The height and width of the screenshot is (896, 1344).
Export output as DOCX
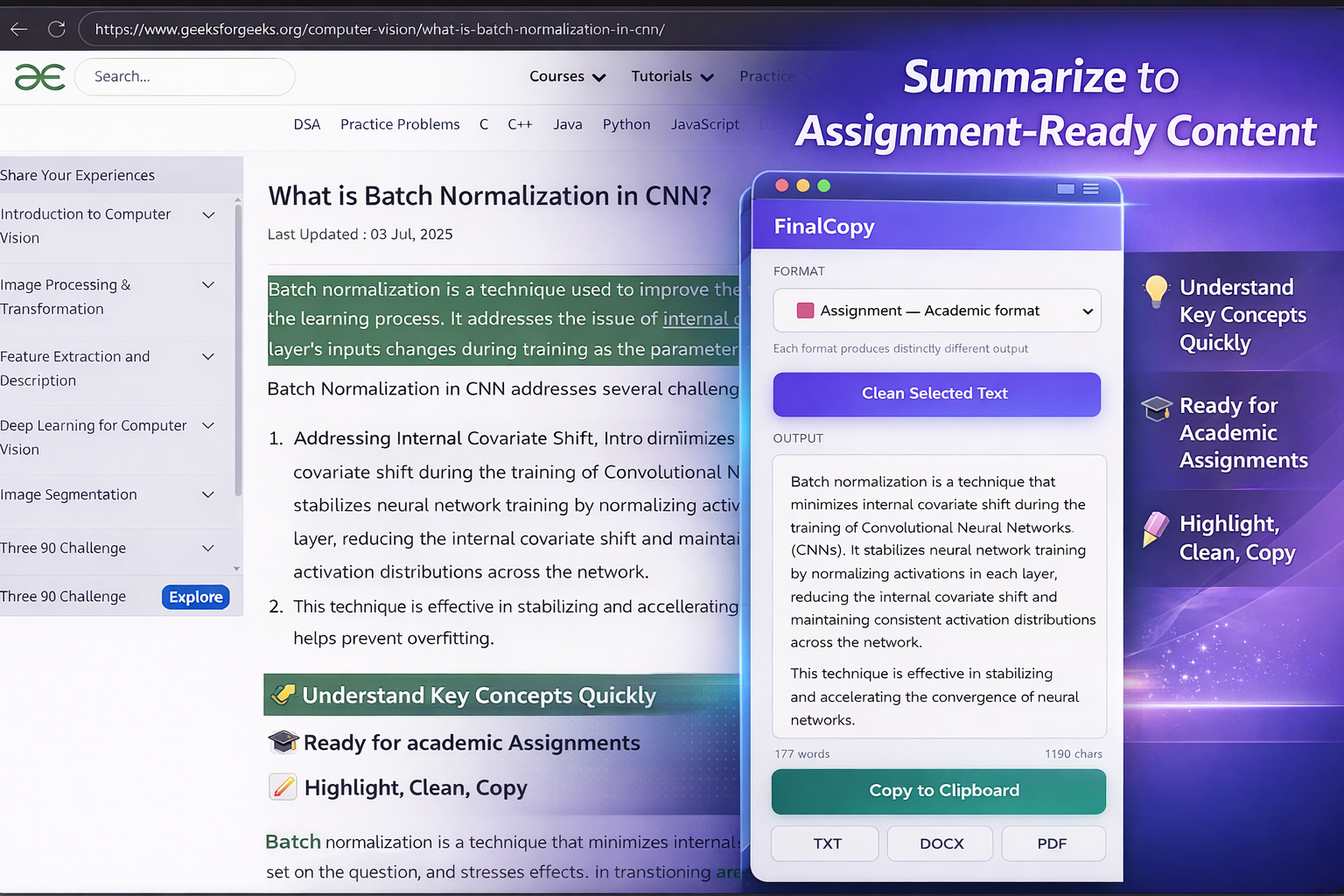click(x=940, y=843)
